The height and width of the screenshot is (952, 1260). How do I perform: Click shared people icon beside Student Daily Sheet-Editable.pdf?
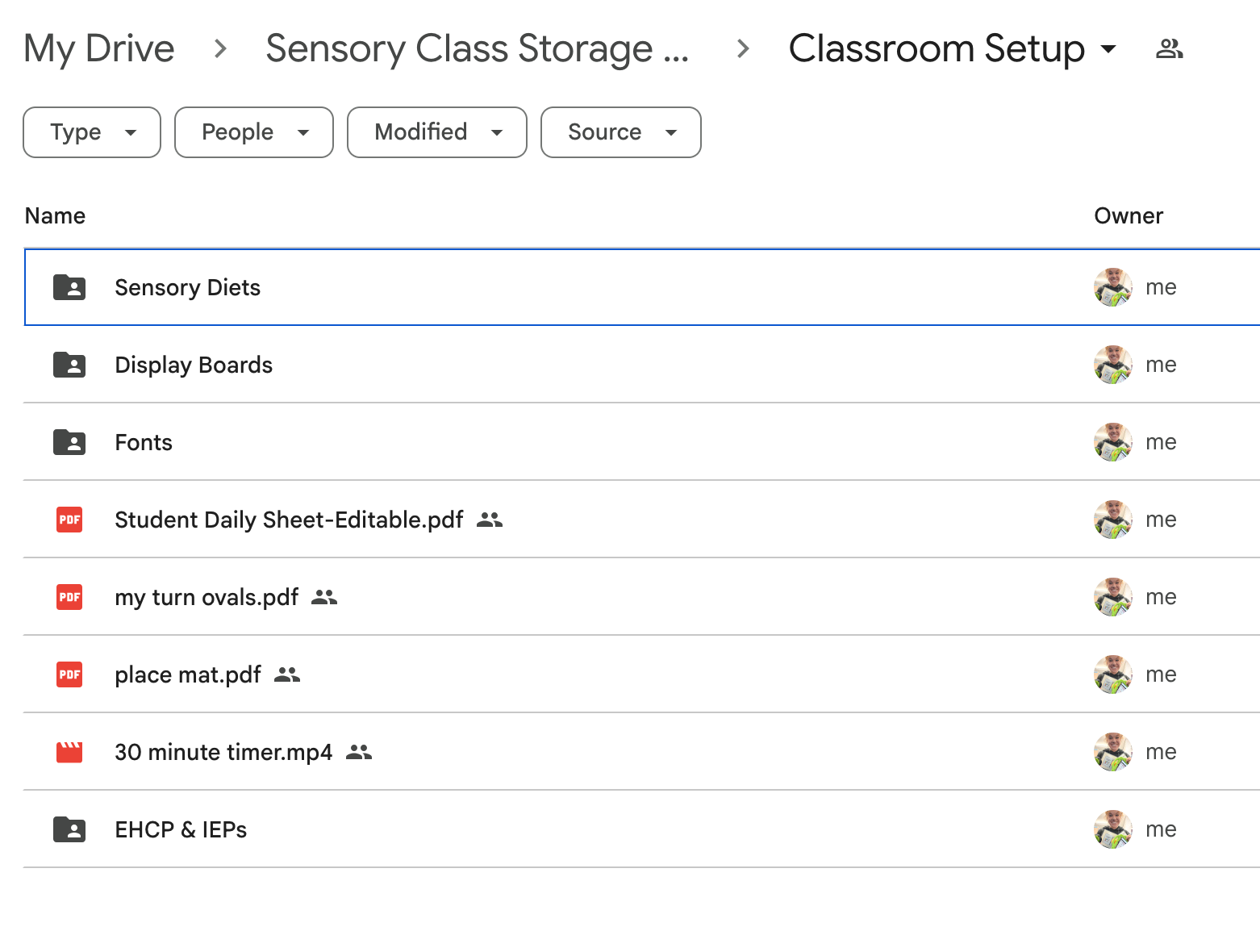490,520
